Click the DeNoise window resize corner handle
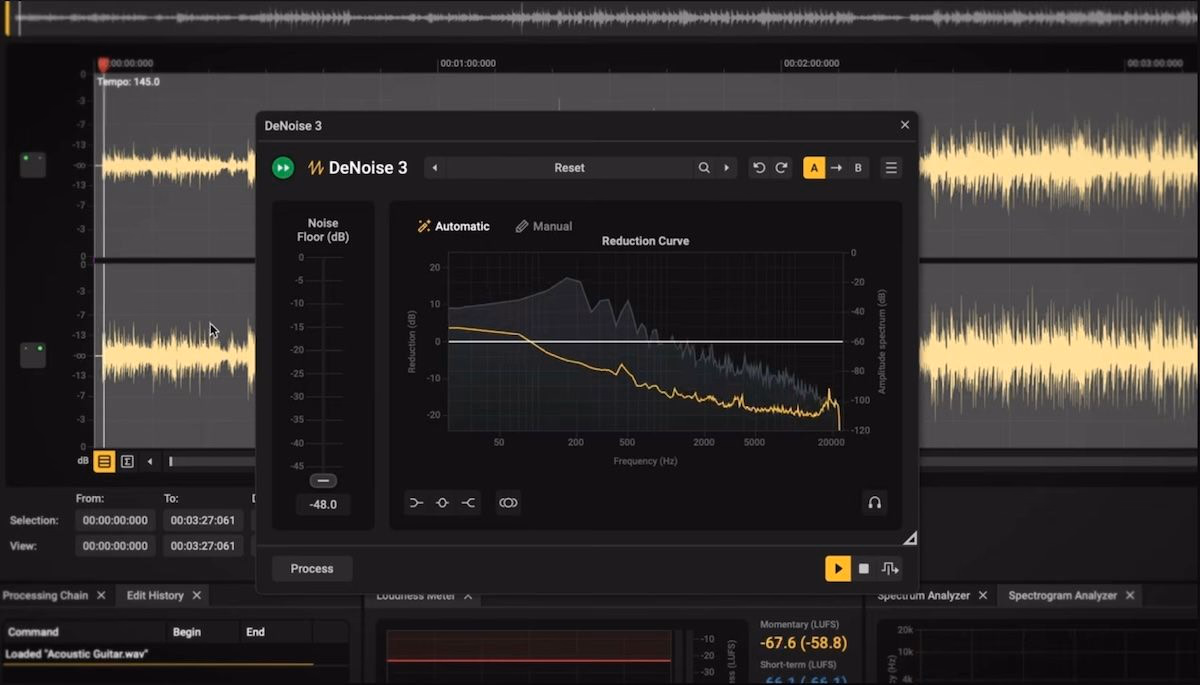1200x685 pixels. coord(910,538)
